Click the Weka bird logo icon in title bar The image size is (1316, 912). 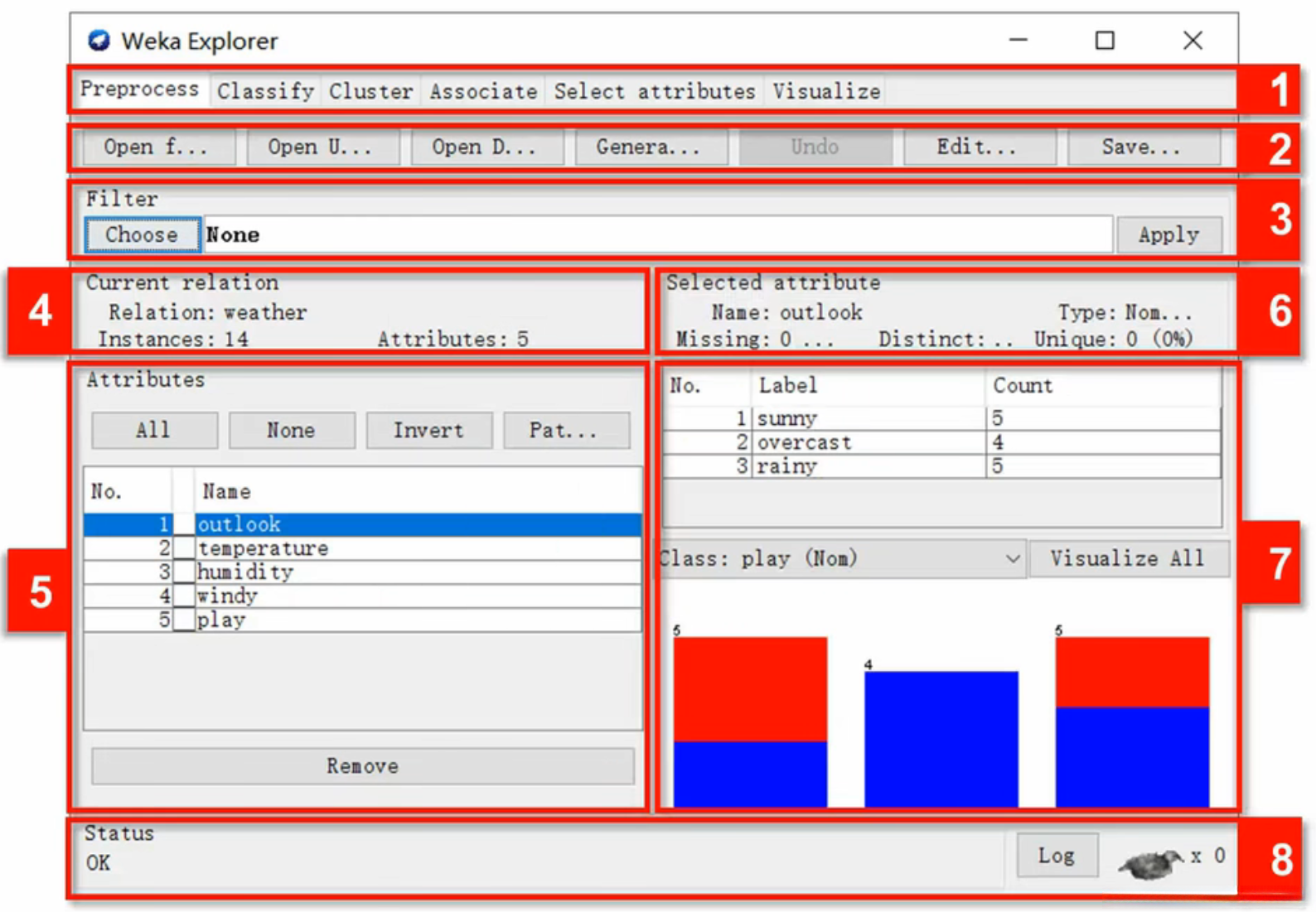99,41
